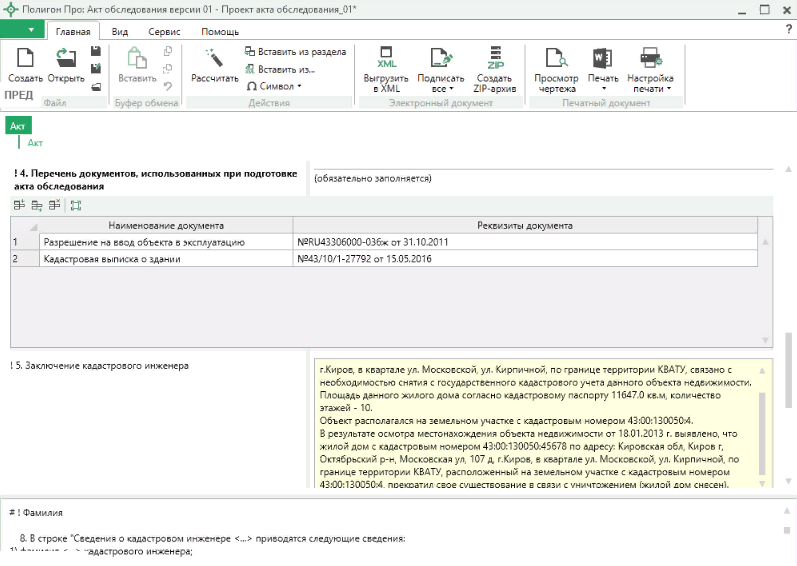Click Вставить из раздела button
This screenshot has height=566, width=797.
(295, 51)
